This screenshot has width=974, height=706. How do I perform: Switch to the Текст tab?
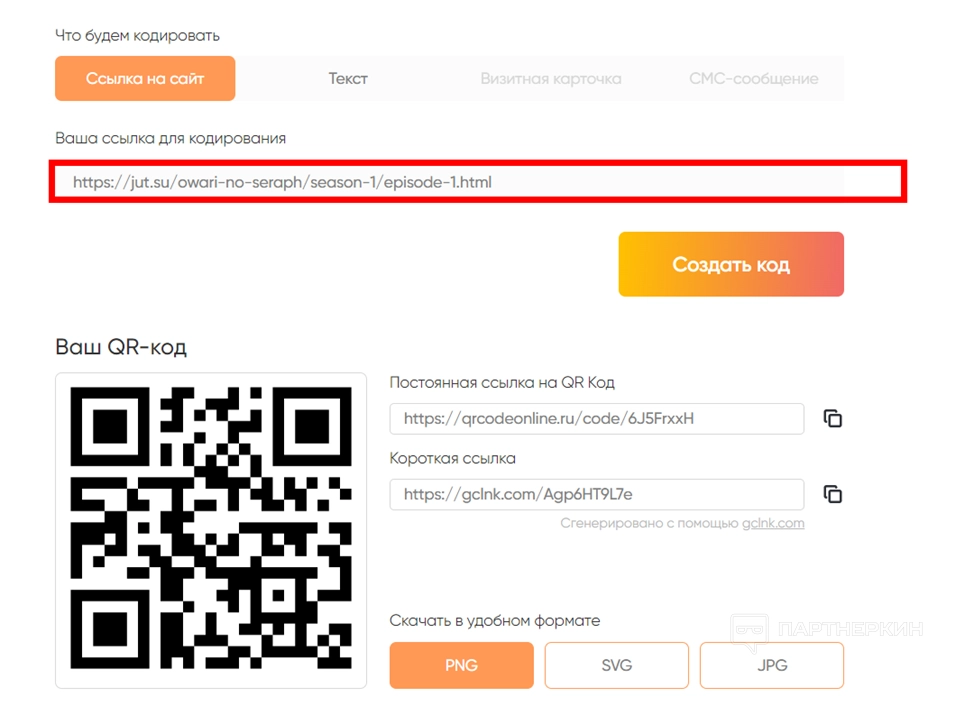point(348,78)
